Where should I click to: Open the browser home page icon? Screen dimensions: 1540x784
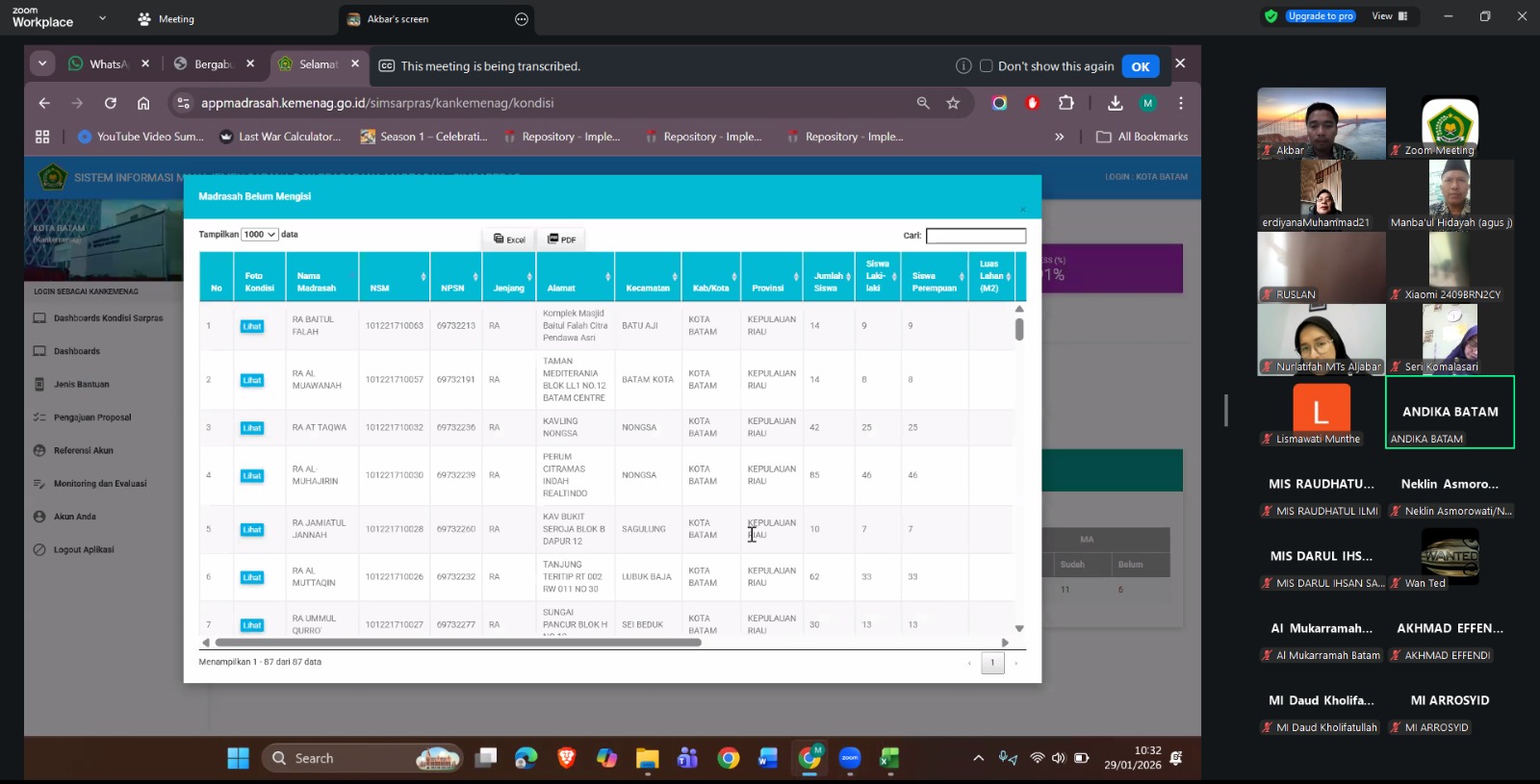[x=143, y=103]
